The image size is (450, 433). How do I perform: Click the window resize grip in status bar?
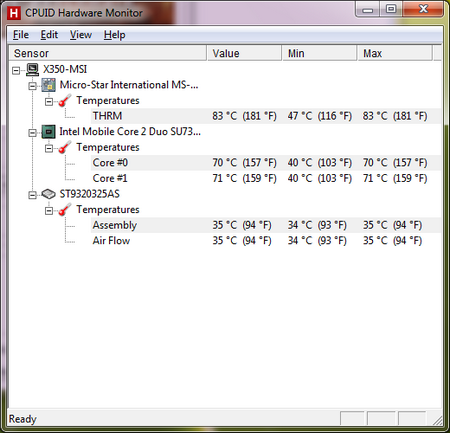pos(438,420)
